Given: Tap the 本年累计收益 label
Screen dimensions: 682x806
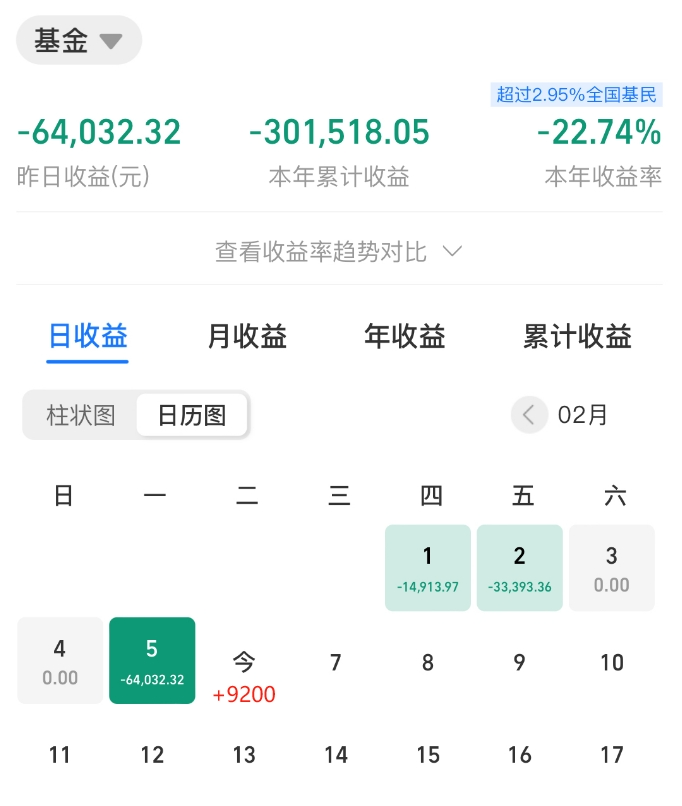Looking at the screenshot, I should (339, 177).
